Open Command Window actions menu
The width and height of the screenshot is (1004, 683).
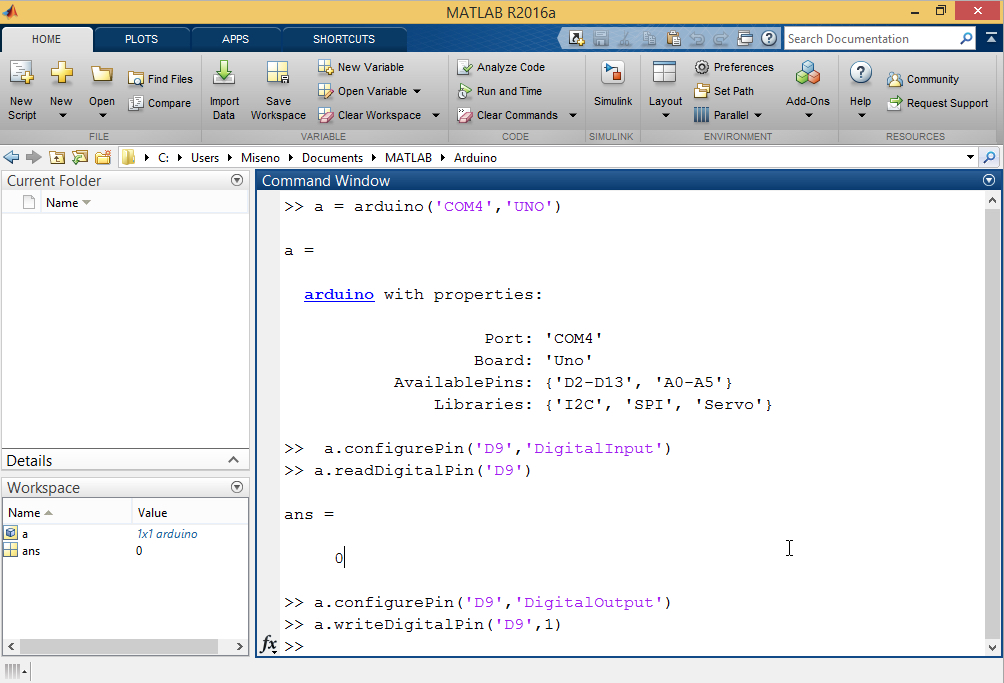point(989,181)
